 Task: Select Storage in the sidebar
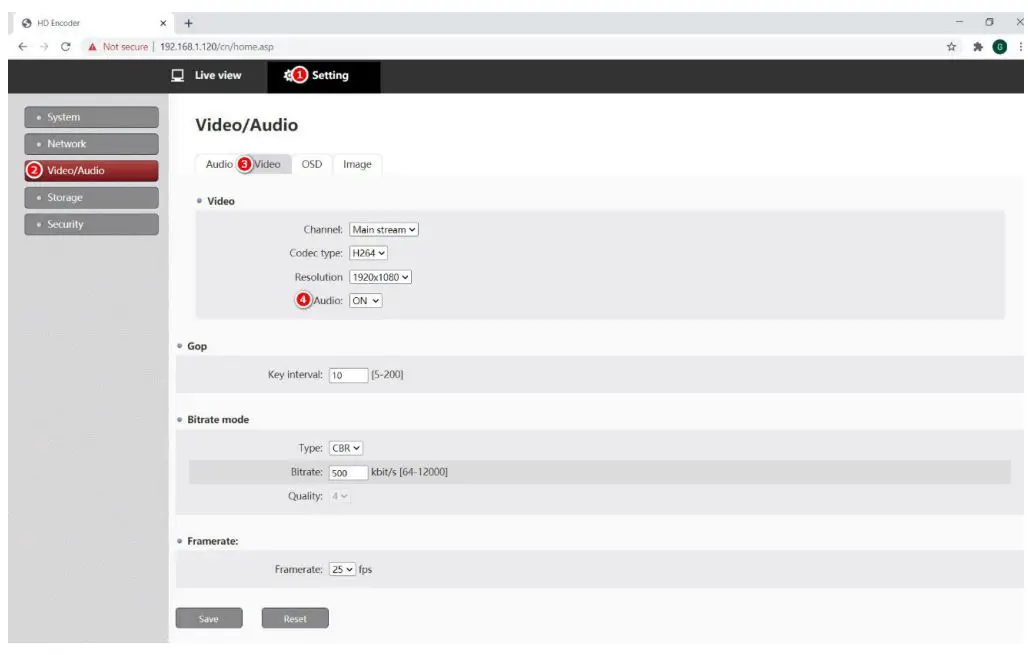pyautogui.click(x=92, y=197)
